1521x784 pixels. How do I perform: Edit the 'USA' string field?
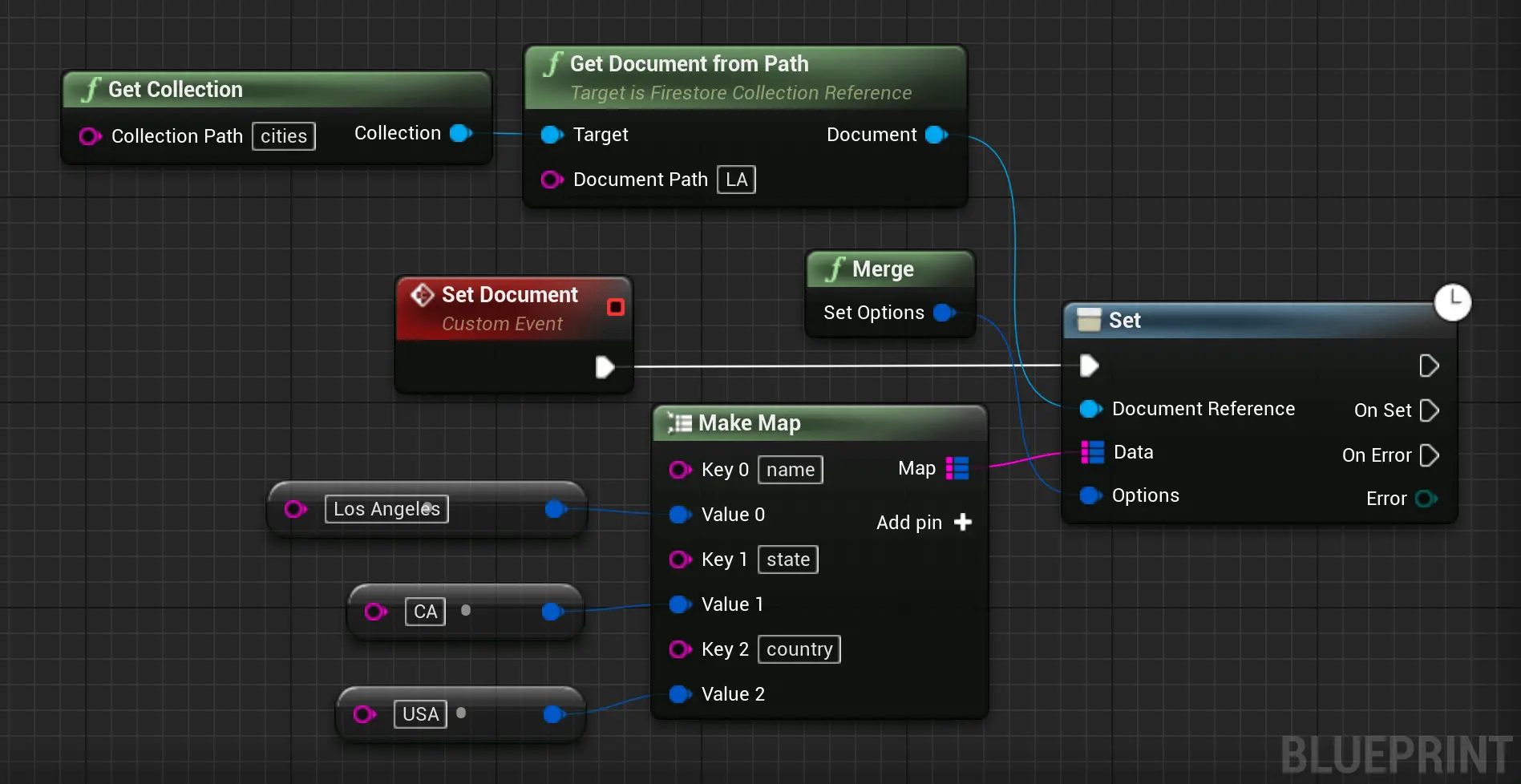420,714
